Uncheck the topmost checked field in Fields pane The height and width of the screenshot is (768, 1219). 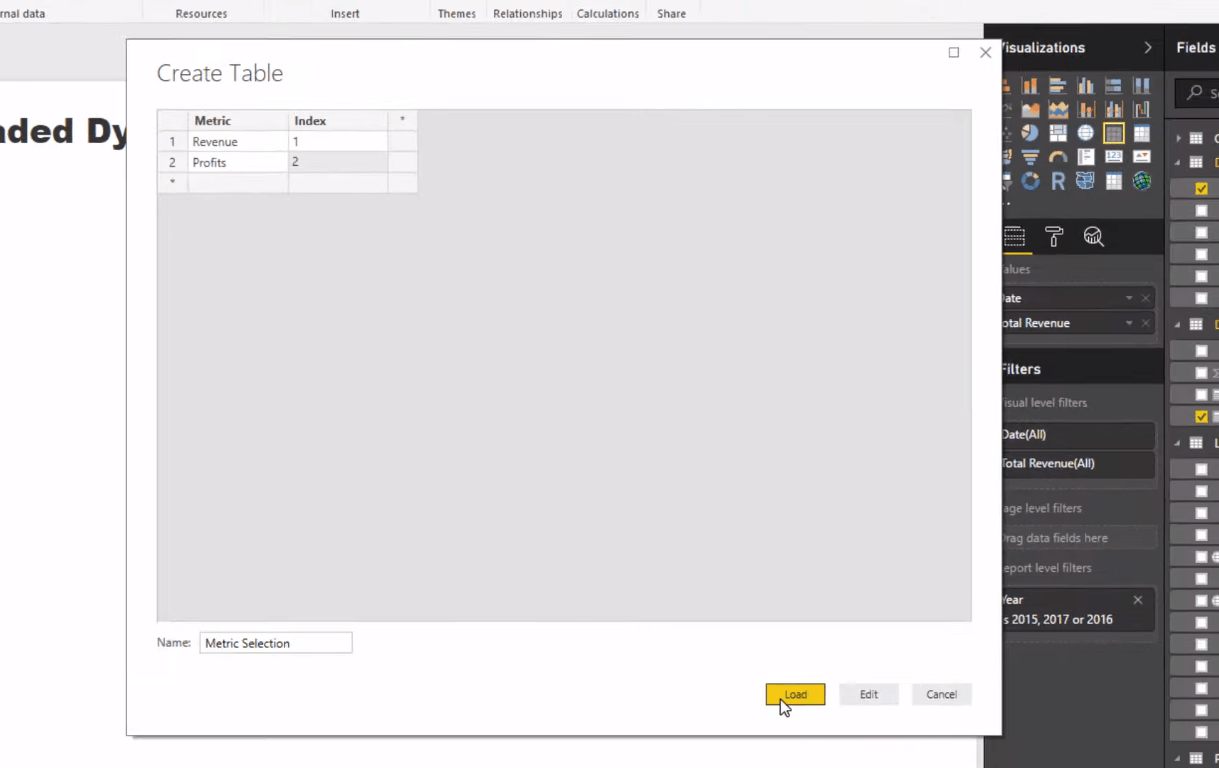click(1201, 188)
